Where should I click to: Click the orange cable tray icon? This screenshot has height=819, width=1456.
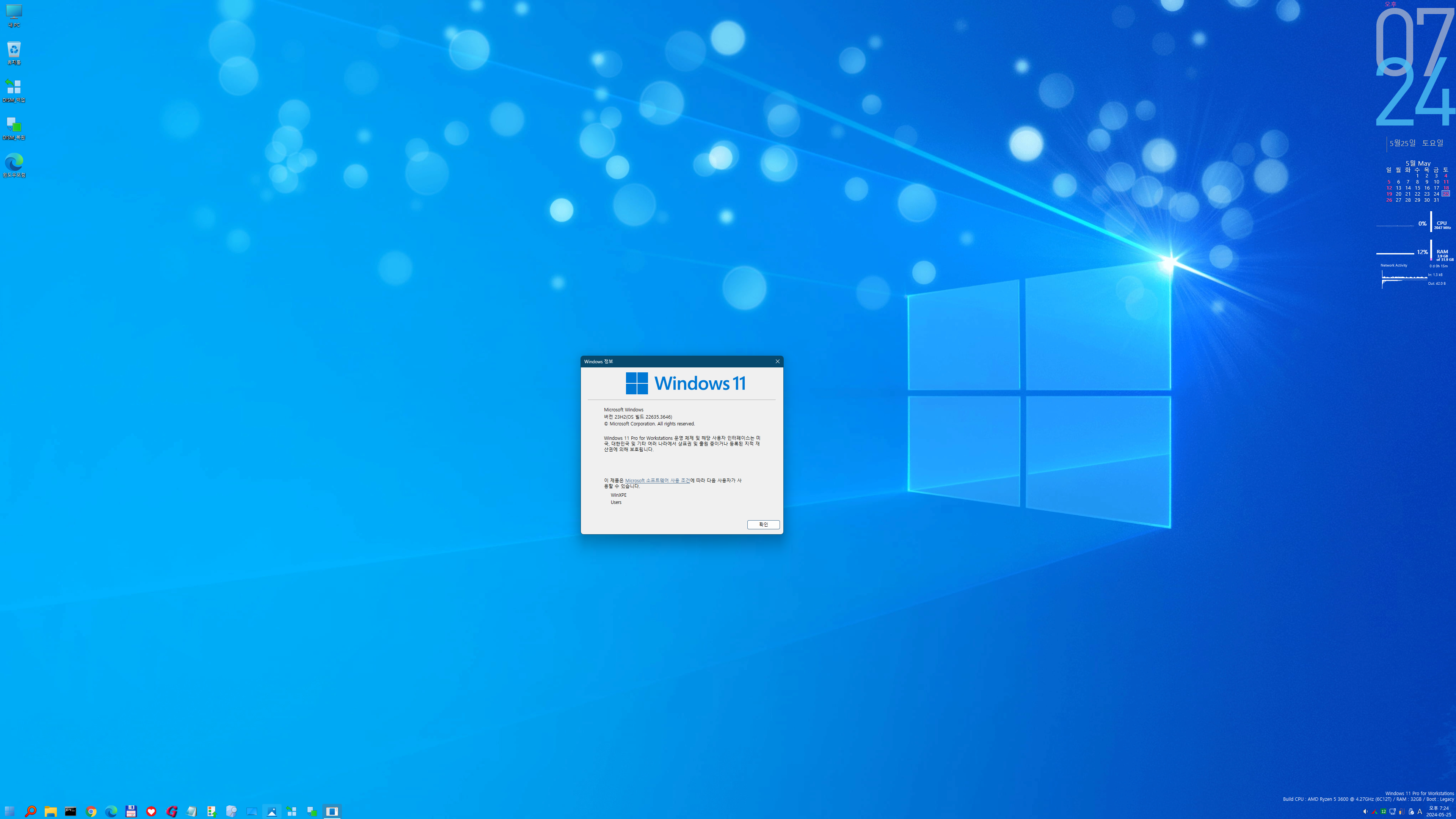pos(1401,812)
